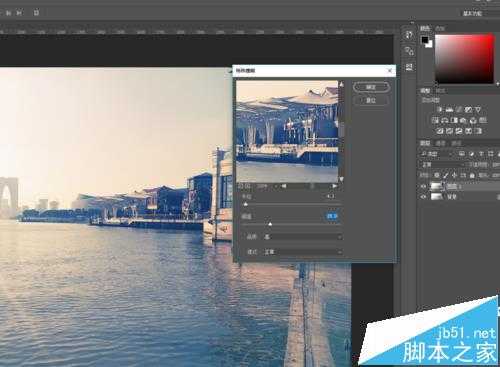Screen dimensions: 500x367
Task: Open the 模式 mode dropdown in blur dialog
Action: click(303, 252)
